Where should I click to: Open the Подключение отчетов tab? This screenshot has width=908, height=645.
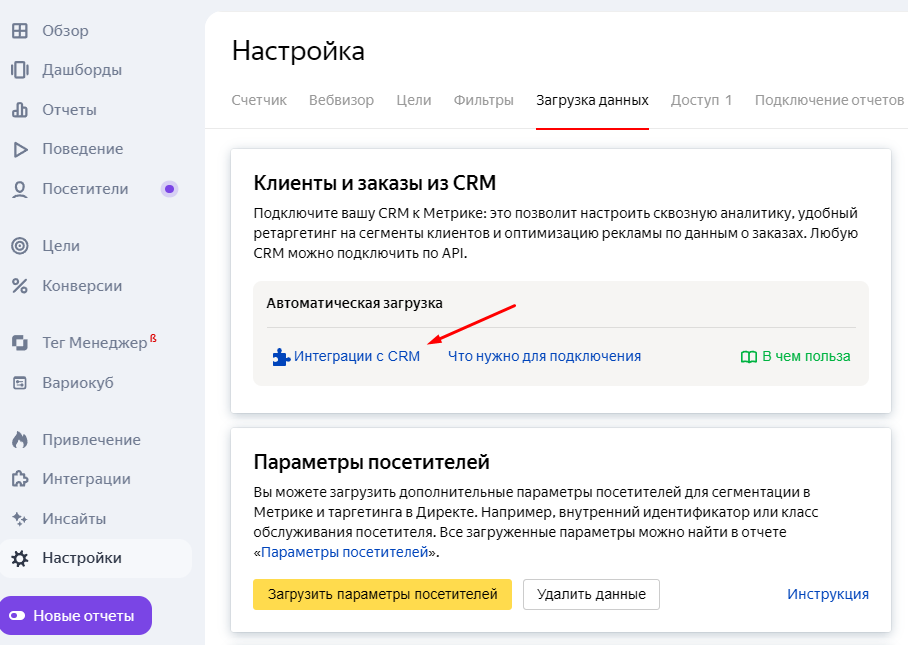(828, 100)
